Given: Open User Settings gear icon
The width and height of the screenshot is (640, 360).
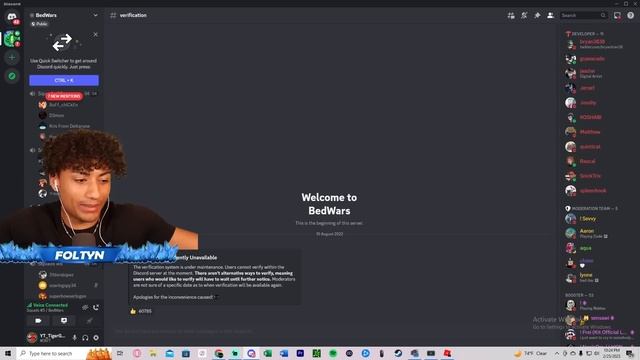Looking at the screenshot, I should pos(96,338).
